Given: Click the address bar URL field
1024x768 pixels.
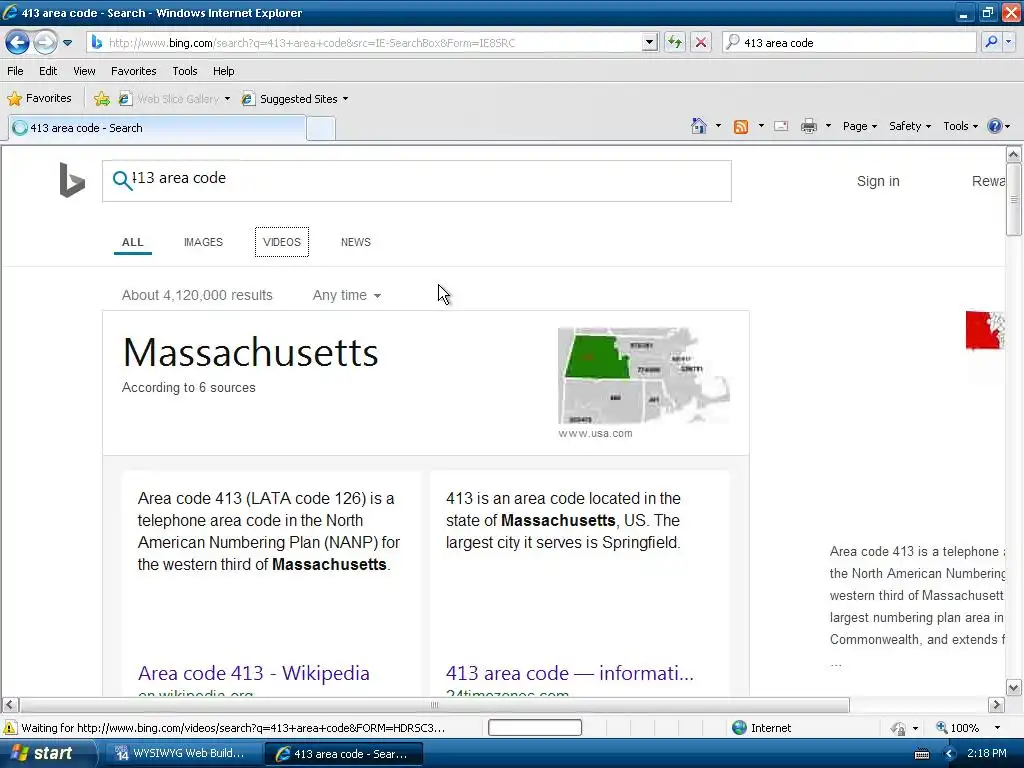Looking at the screenshot, I should point(366,42).
